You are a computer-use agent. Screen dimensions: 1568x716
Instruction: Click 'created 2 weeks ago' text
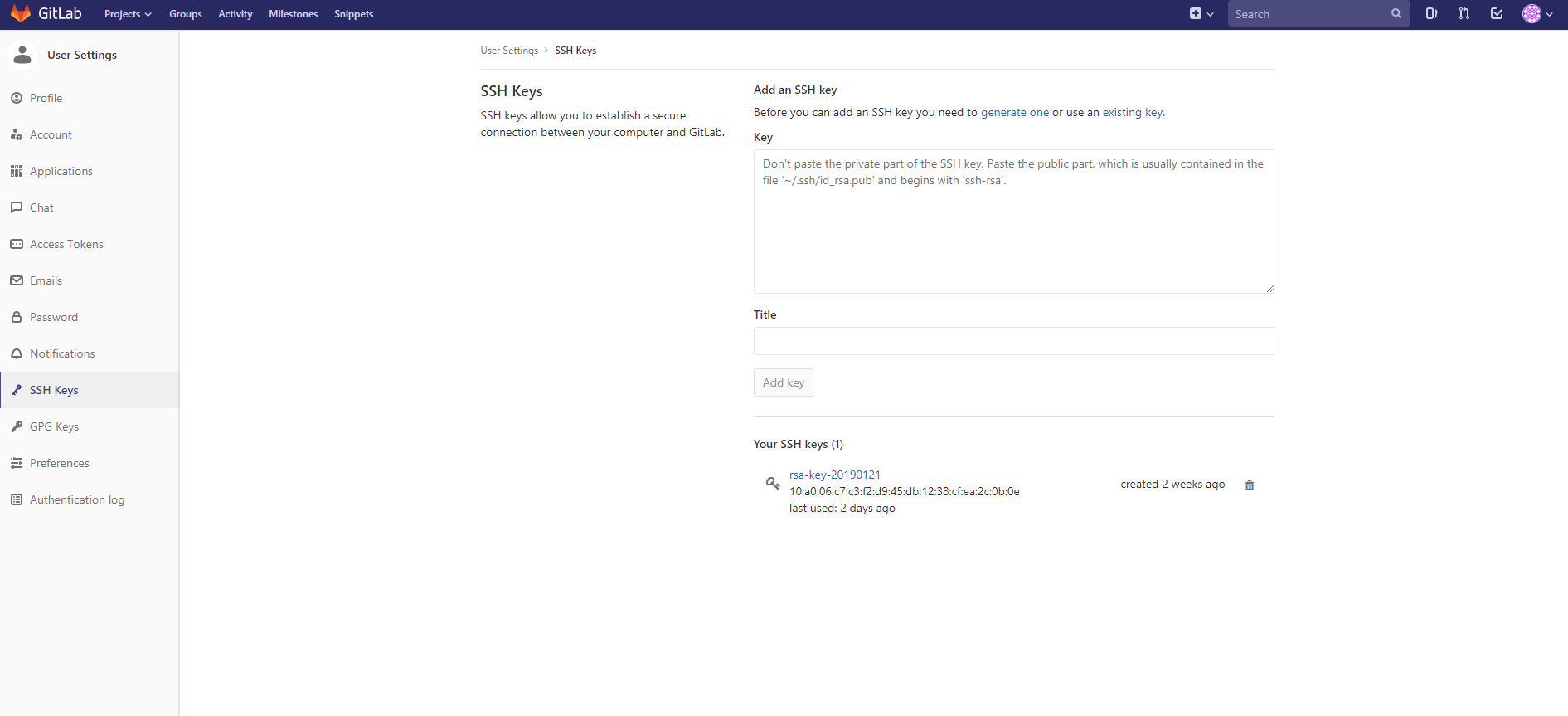[x=1172, y=485]
